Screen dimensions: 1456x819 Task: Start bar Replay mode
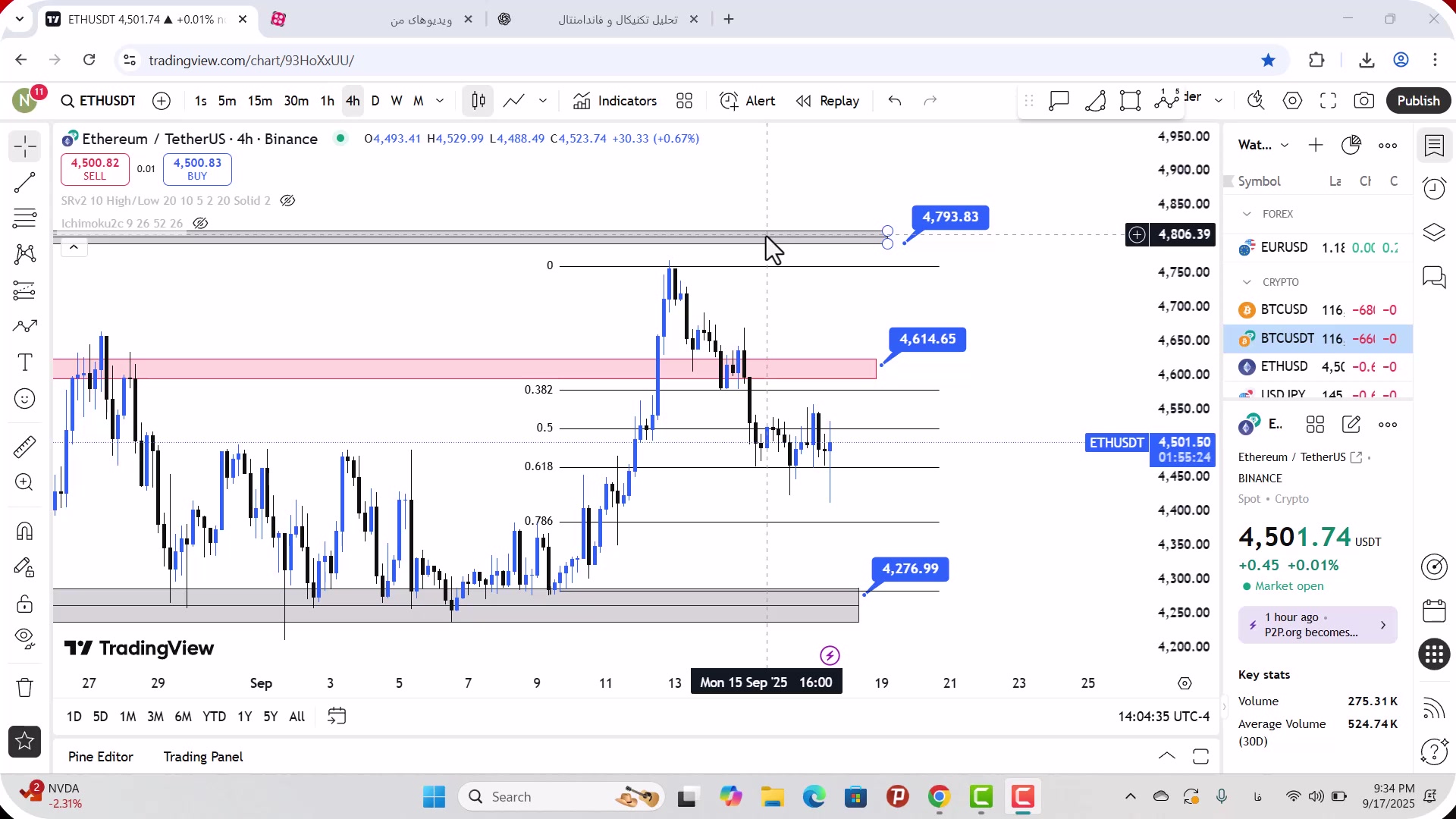(x=827, y=101)
